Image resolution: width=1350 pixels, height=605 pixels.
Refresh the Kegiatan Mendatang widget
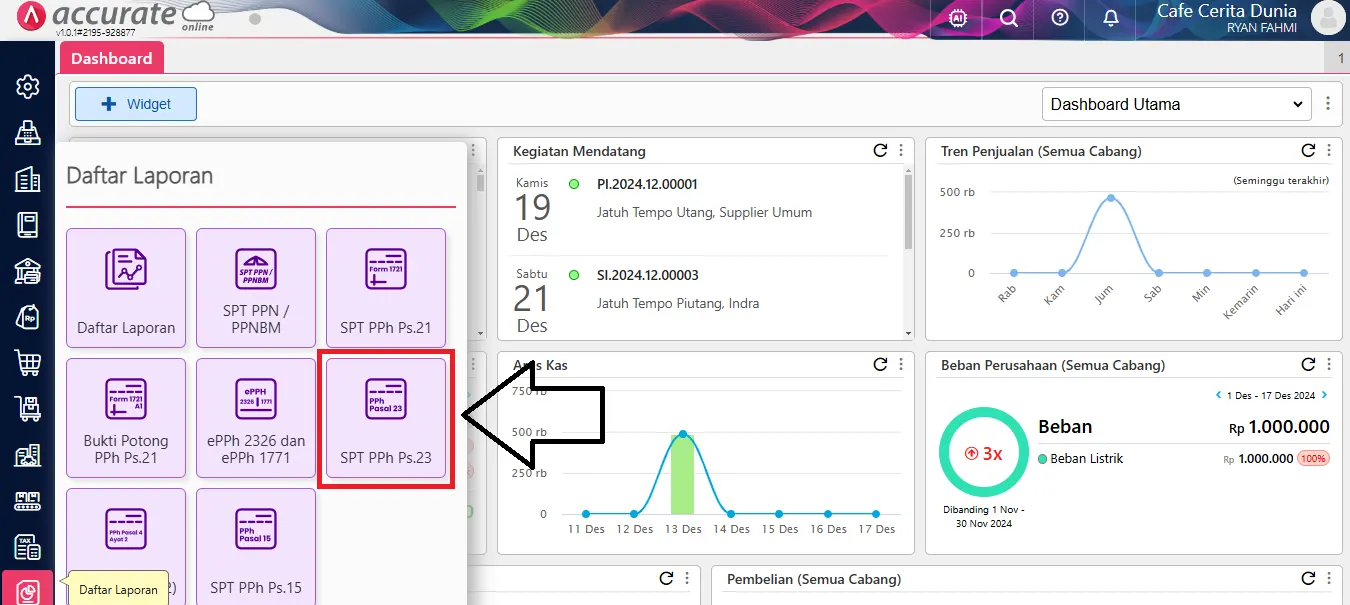[x=880, y=151]
